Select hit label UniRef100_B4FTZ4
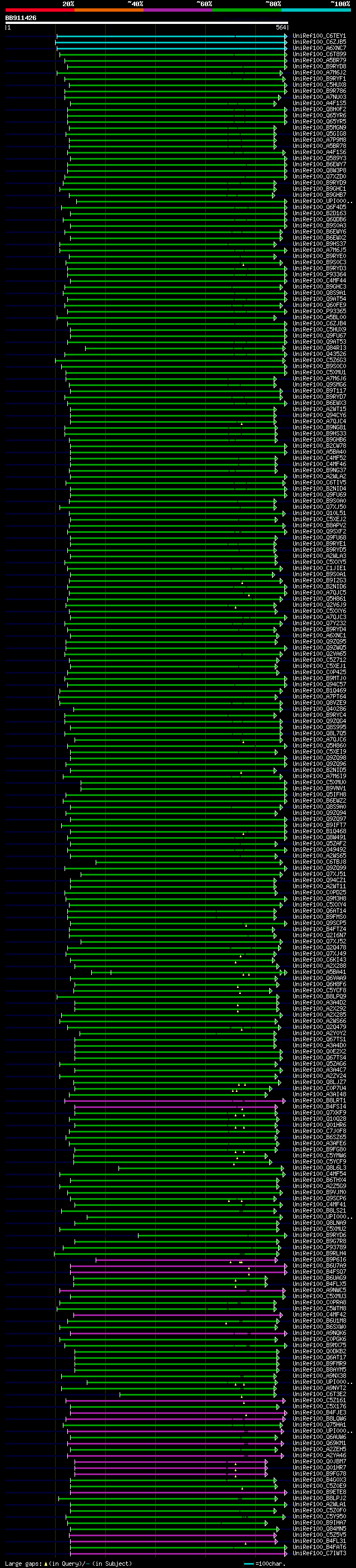The image size is (356, 1568). pos(319,929)
